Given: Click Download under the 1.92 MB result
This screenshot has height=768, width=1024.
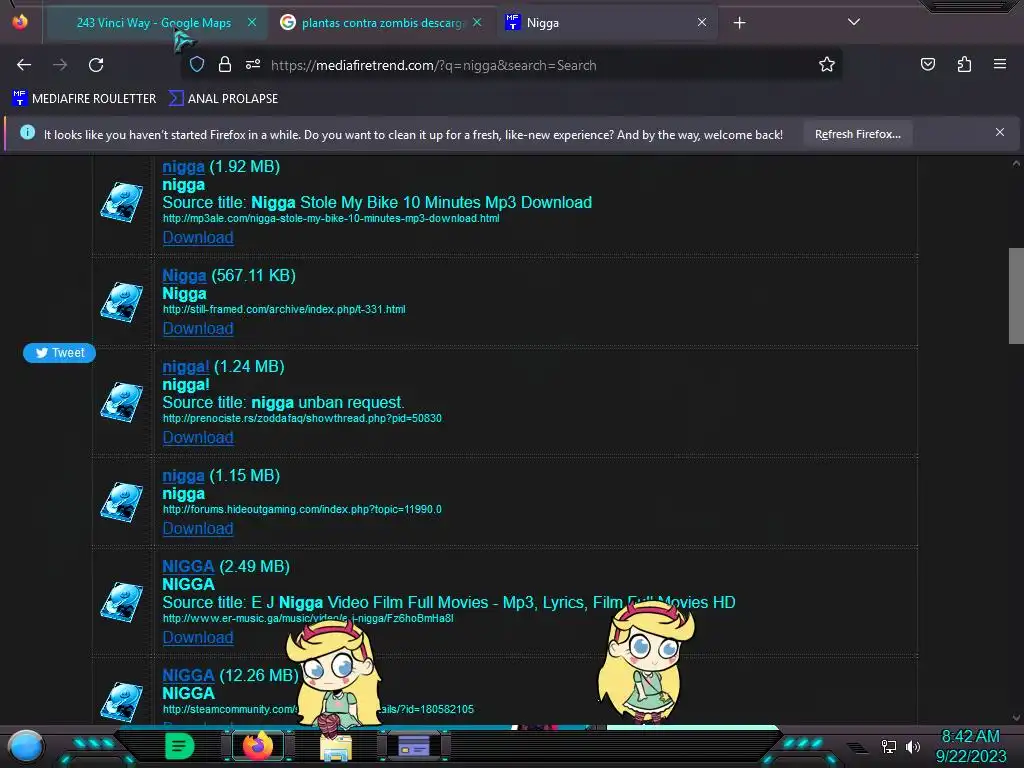Looking at the screenshot, I should click(198, 237).
